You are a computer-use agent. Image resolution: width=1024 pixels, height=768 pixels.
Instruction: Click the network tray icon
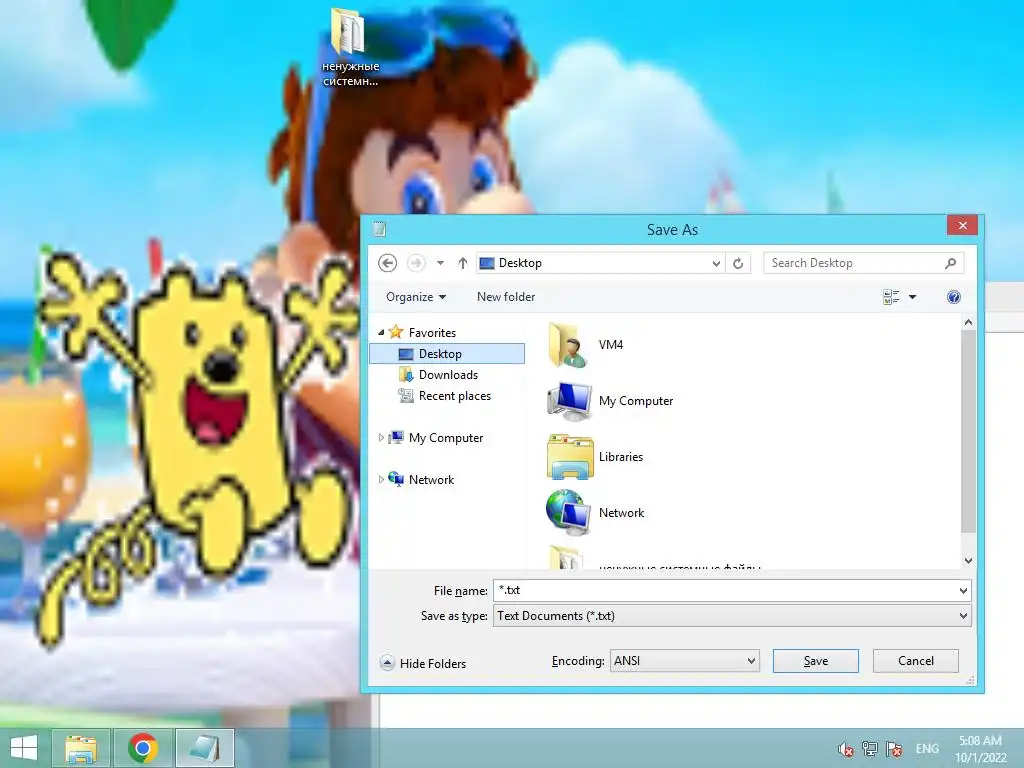click(x=870, y=749)
